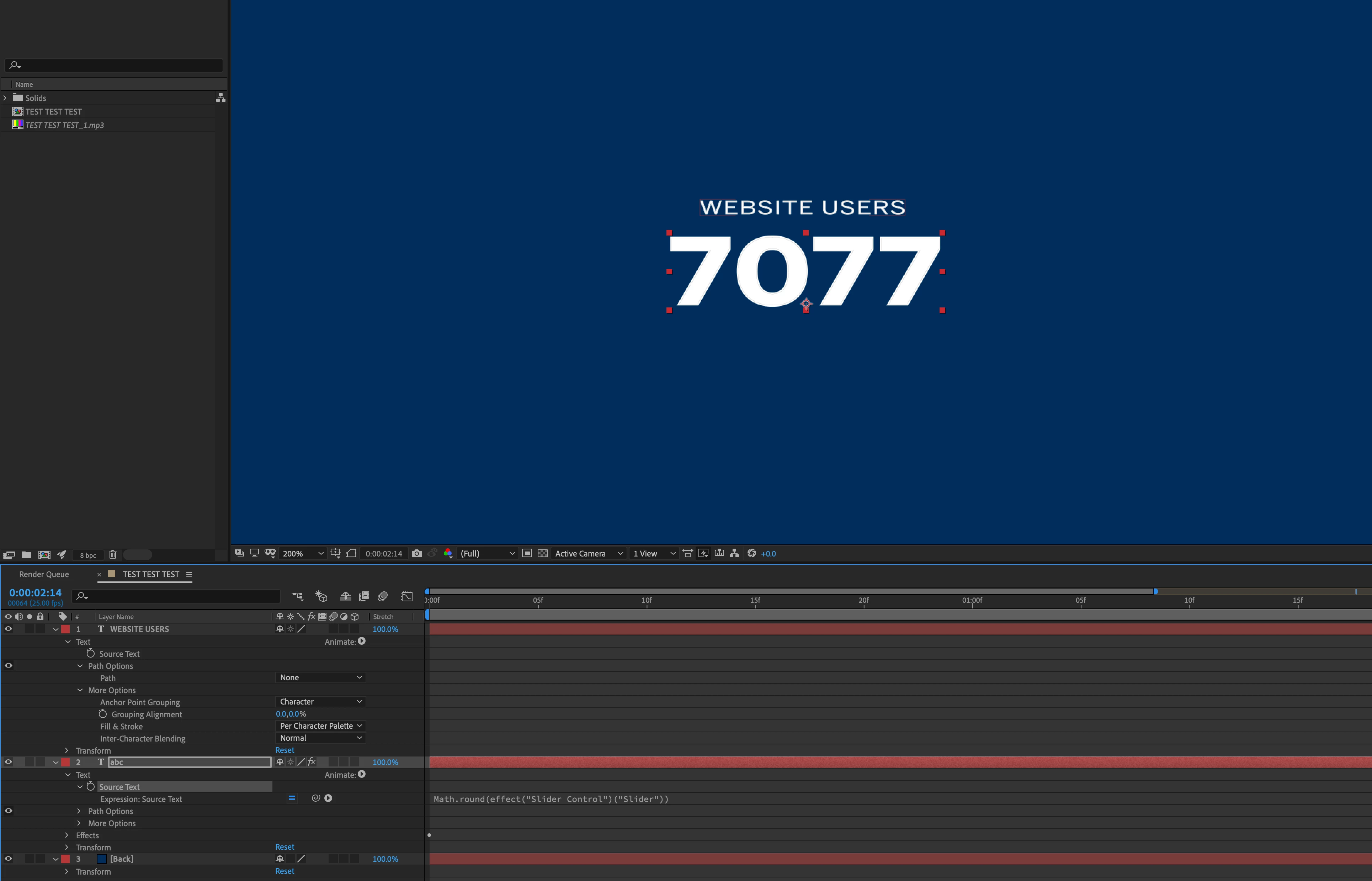Viewport: 1372px width, 881px height.
Task: Toggle visibility of the [Back] layer
Action: click(8, 859)
